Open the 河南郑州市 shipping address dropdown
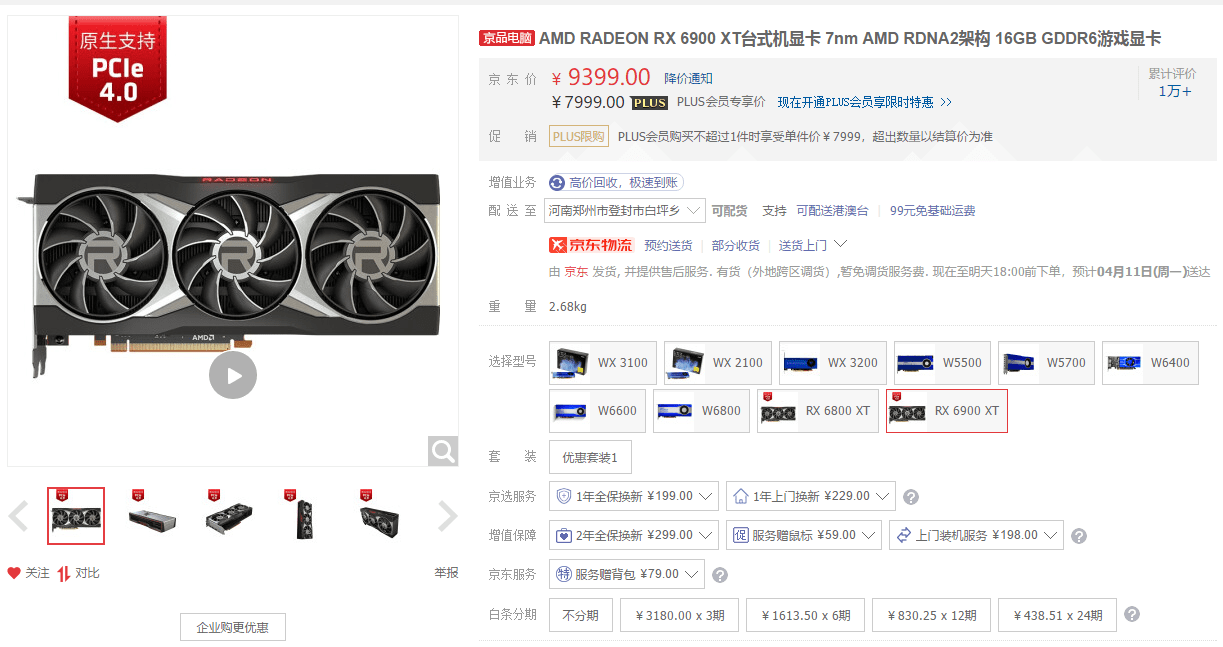 (625, 210)
